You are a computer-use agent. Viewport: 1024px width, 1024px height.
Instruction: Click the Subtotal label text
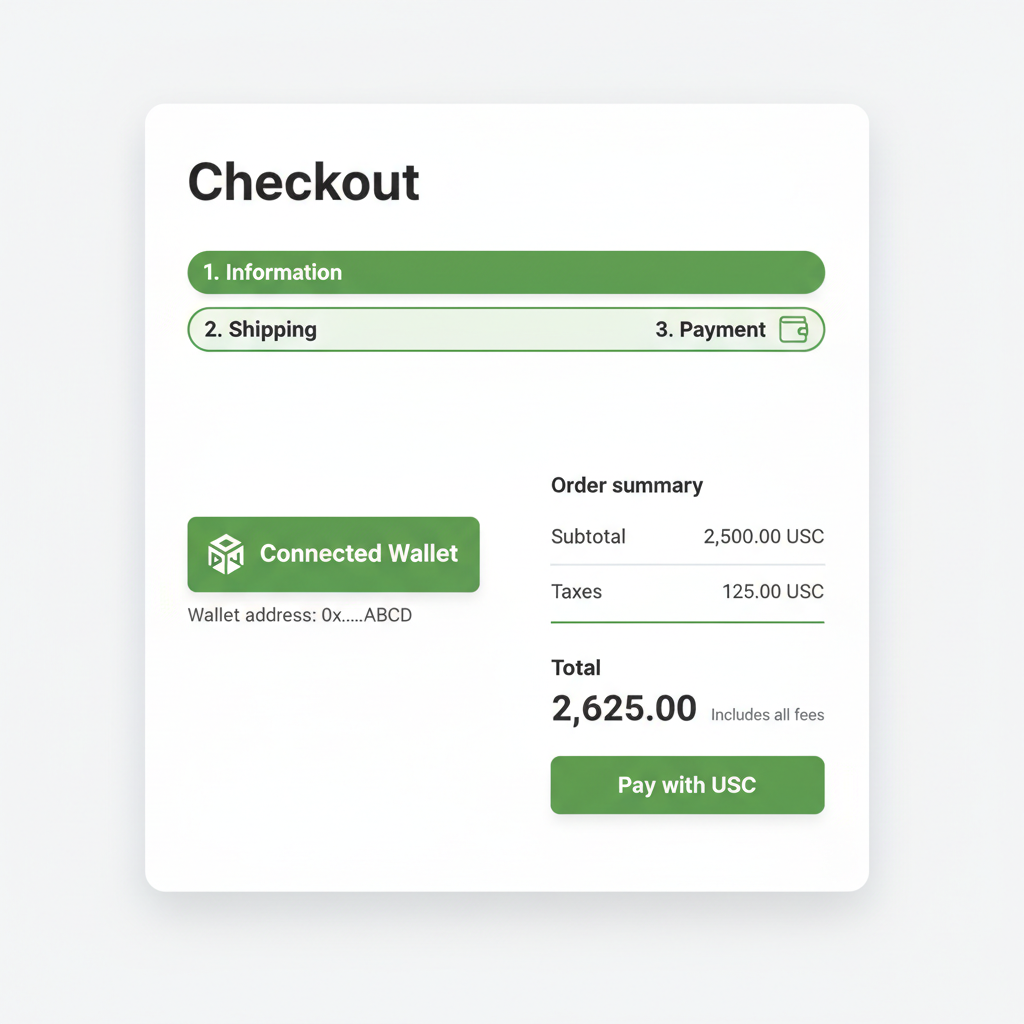(588, 536)
